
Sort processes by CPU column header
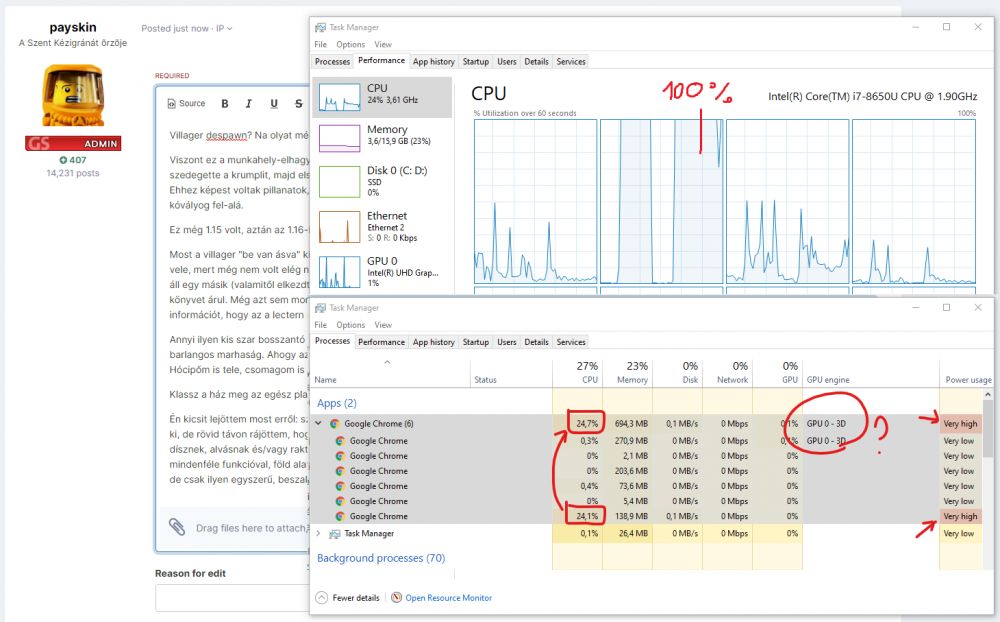pyautogui.click(x=577, y=373)
